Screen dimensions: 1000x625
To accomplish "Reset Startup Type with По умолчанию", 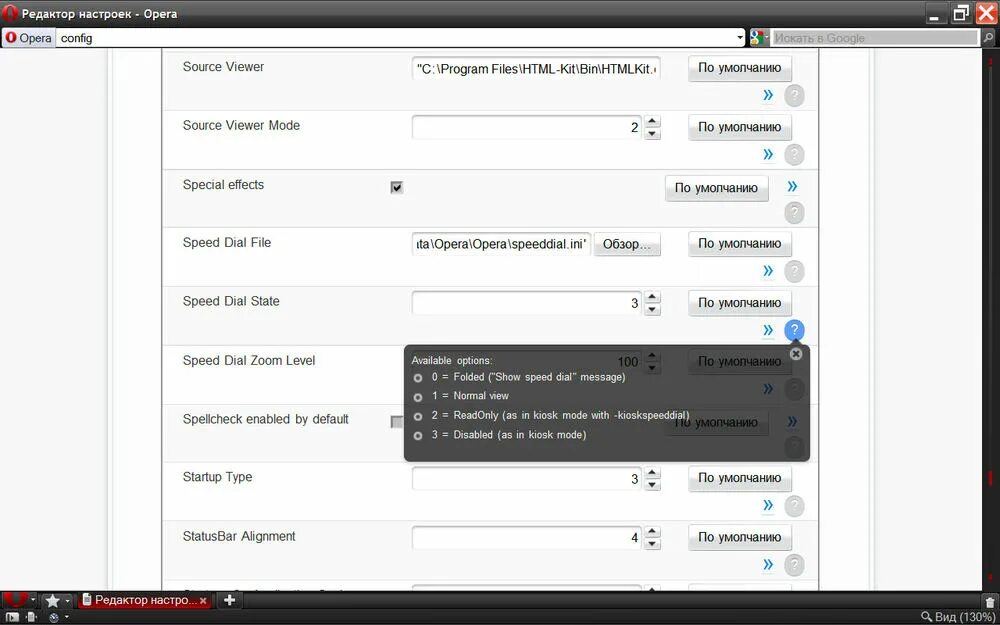I will pos(739,478).
